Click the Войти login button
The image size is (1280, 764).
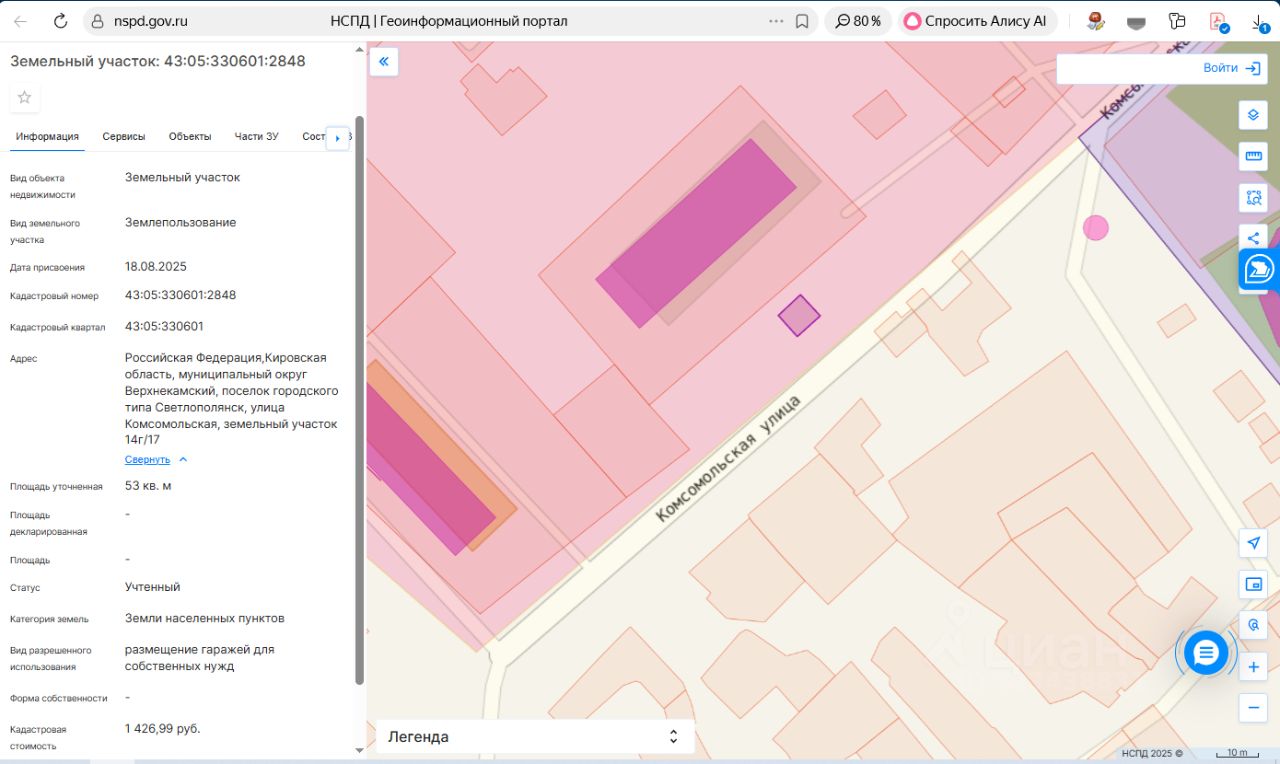click(x=1232, y=68)
